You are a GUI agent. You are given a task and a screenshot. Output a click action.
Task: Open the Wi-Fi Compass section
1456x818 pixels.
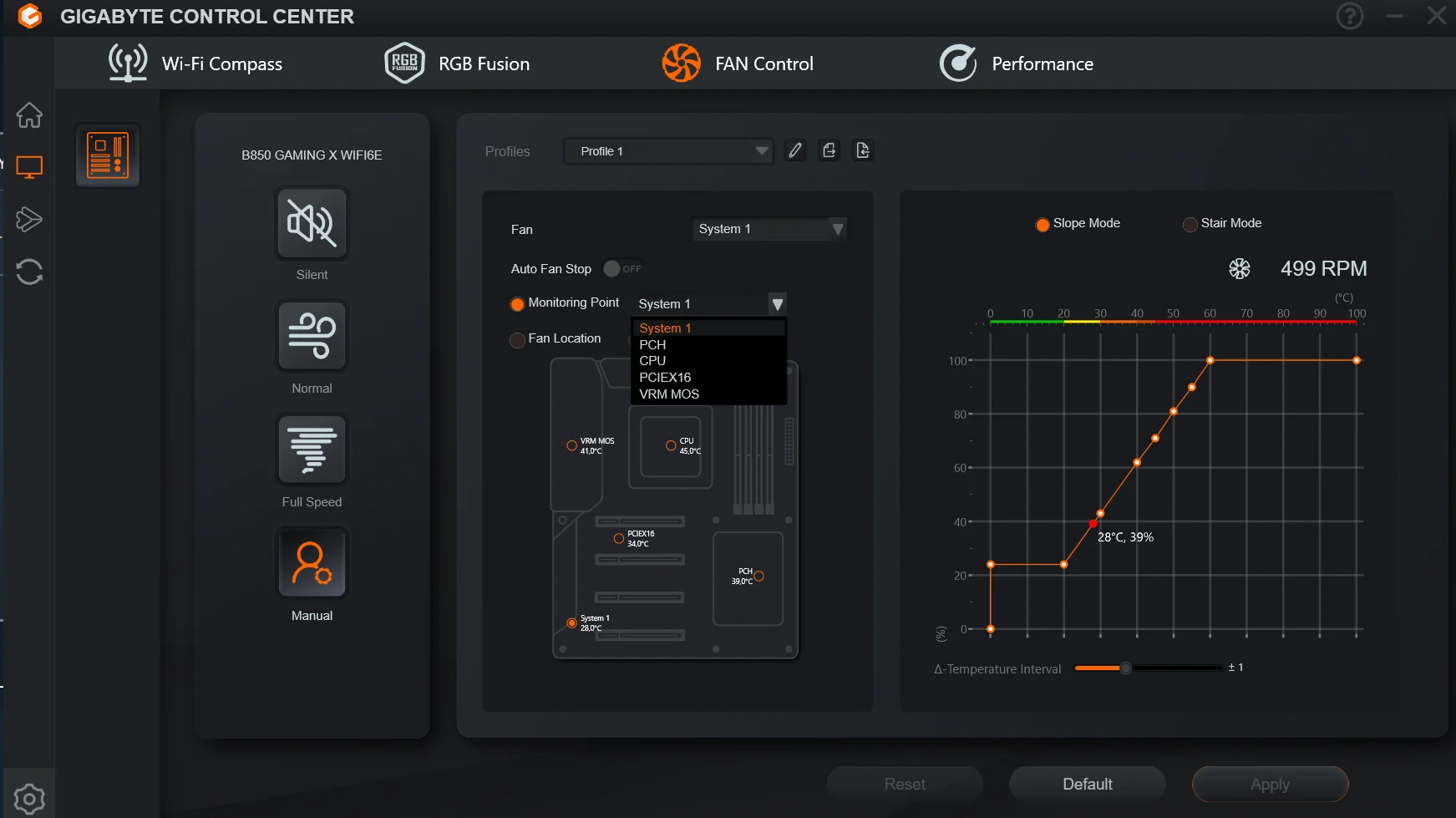195,64
